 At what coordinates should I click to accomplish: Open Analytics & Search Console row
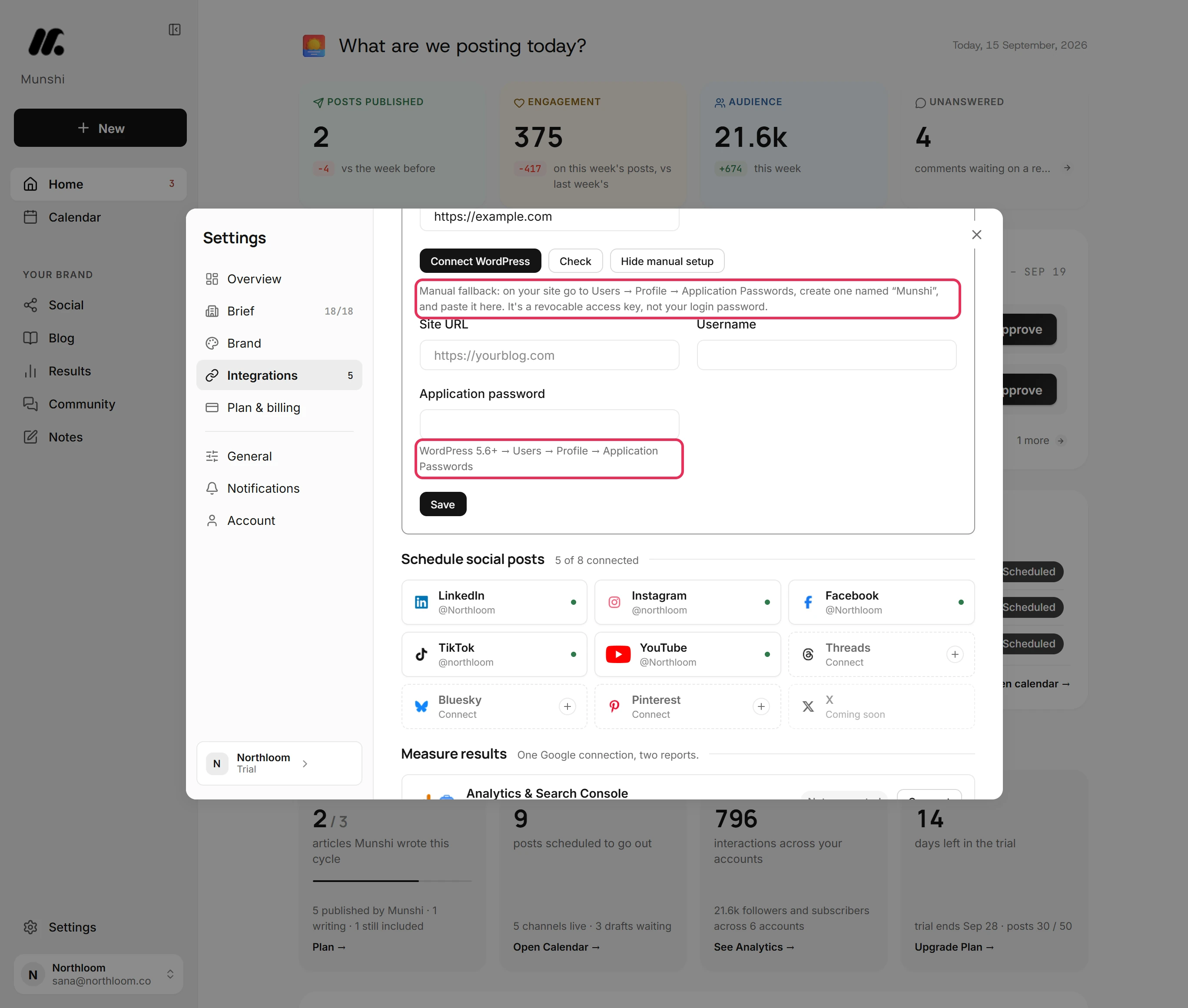[688, 787]
